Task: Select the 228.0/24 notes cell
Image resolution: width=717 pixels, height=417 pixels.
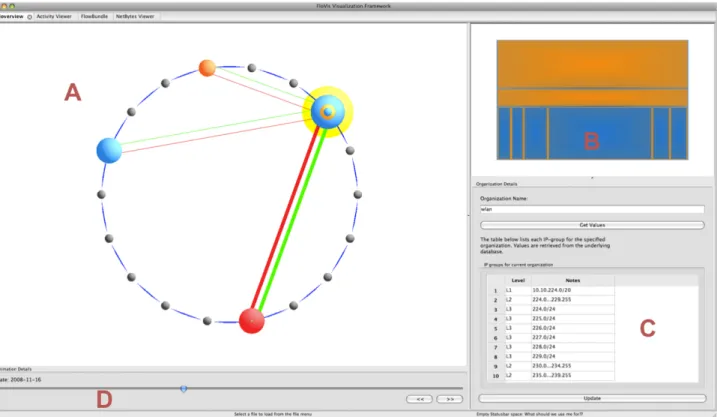Action: point(573,347)
